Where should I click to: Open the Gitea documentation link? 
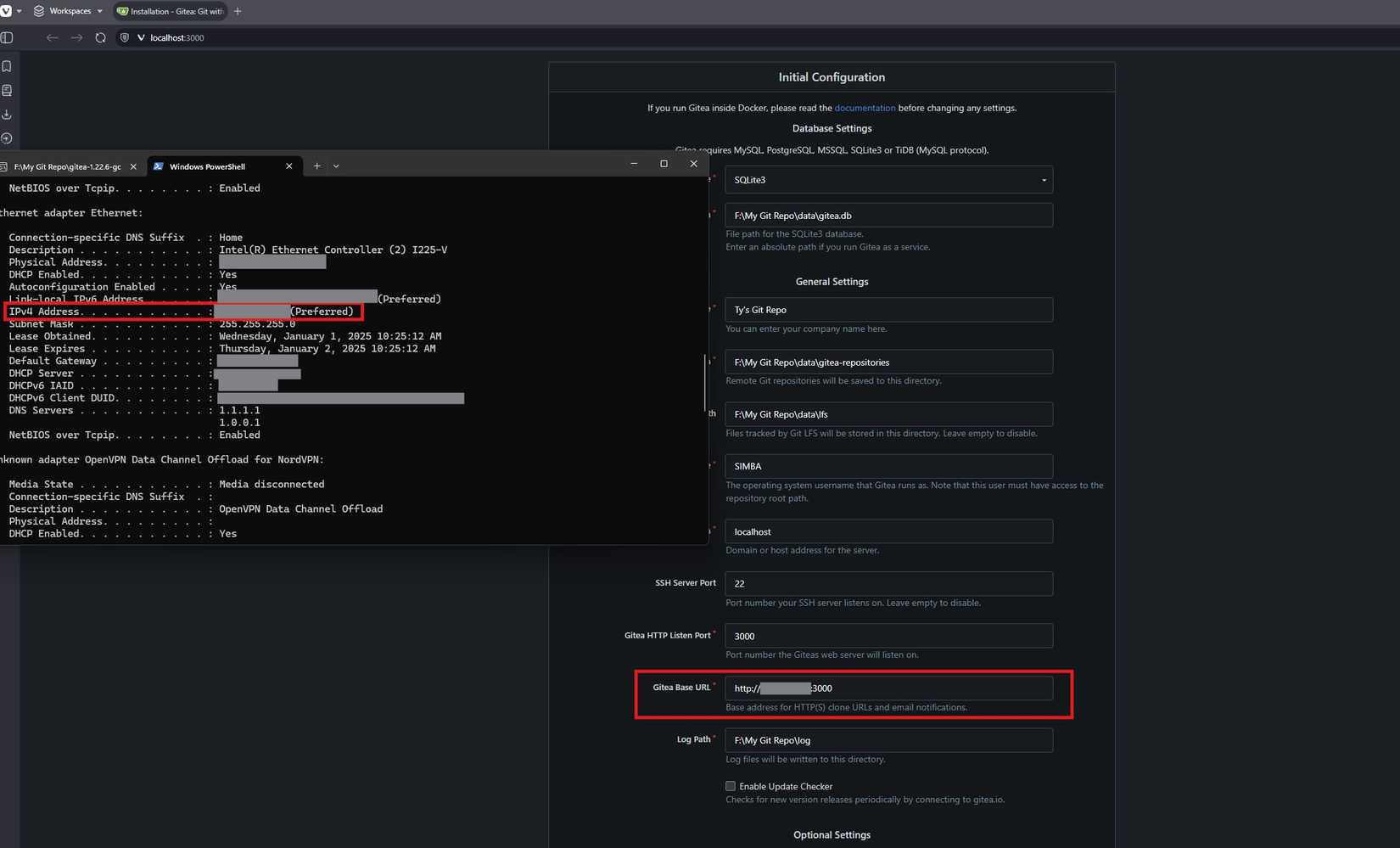[x=865, y=108]
